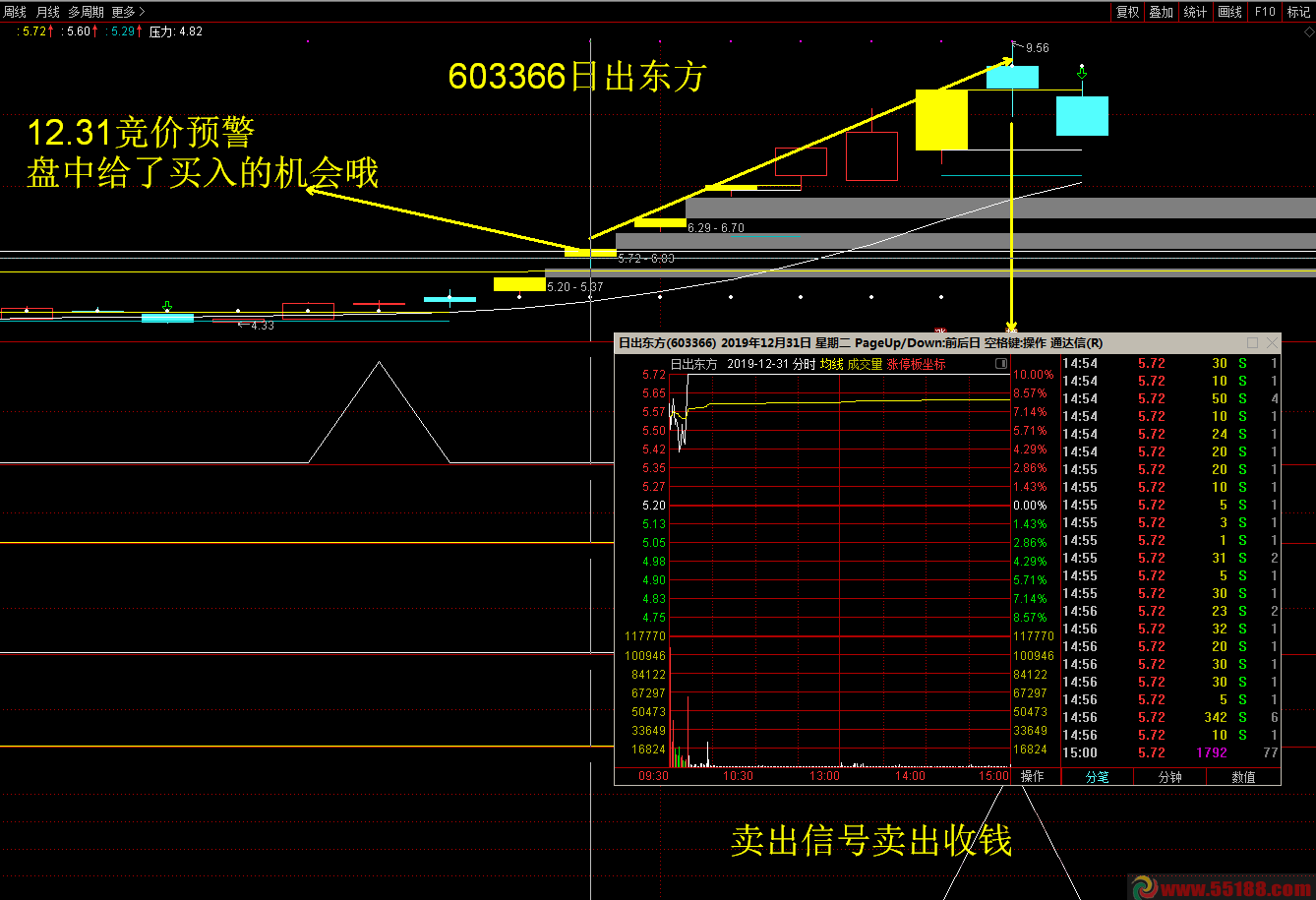Click the green arrow marker above 4.33 candle
Viewport: 1316px width, 900px height.
tap(166, 307)
